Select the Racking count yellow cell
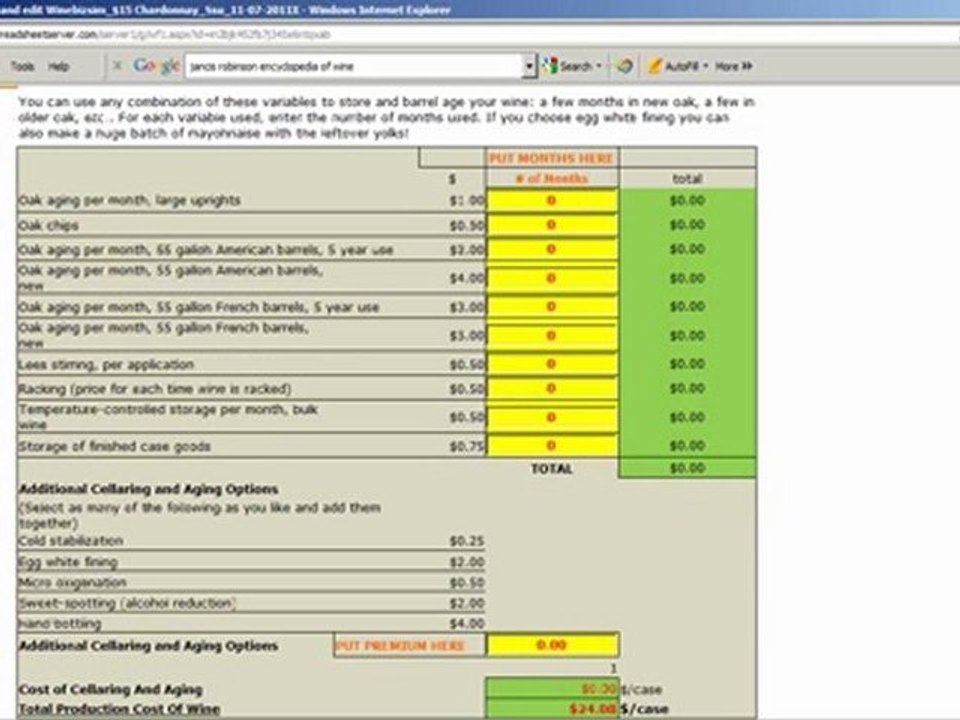This screenshot has height=720, width=960. pos(552,389)
